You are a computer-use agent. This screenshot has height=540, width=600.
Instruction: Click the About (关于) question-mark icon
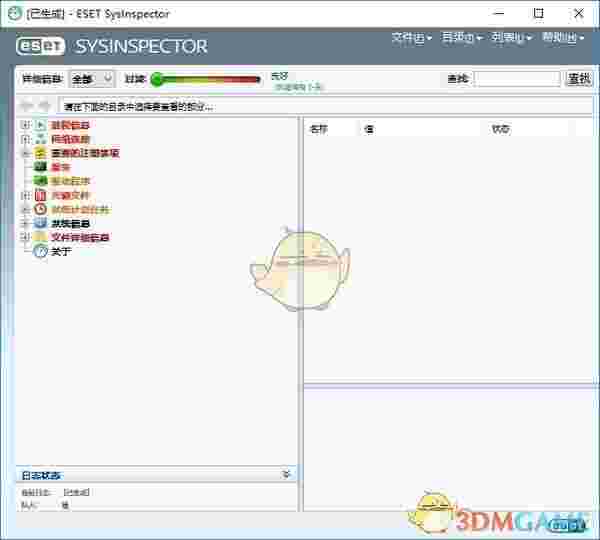(40, 251)
